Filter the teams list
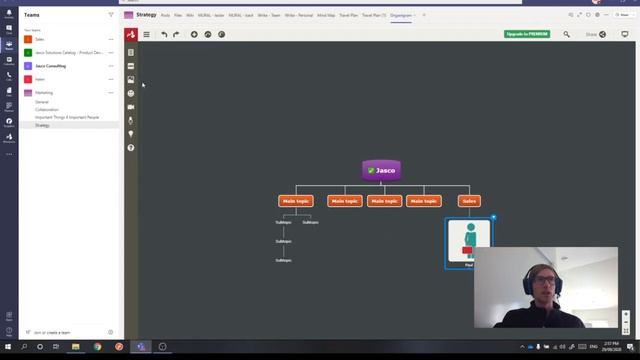The height and width of the screenshot is (360, 640). (x=111, y=15)
